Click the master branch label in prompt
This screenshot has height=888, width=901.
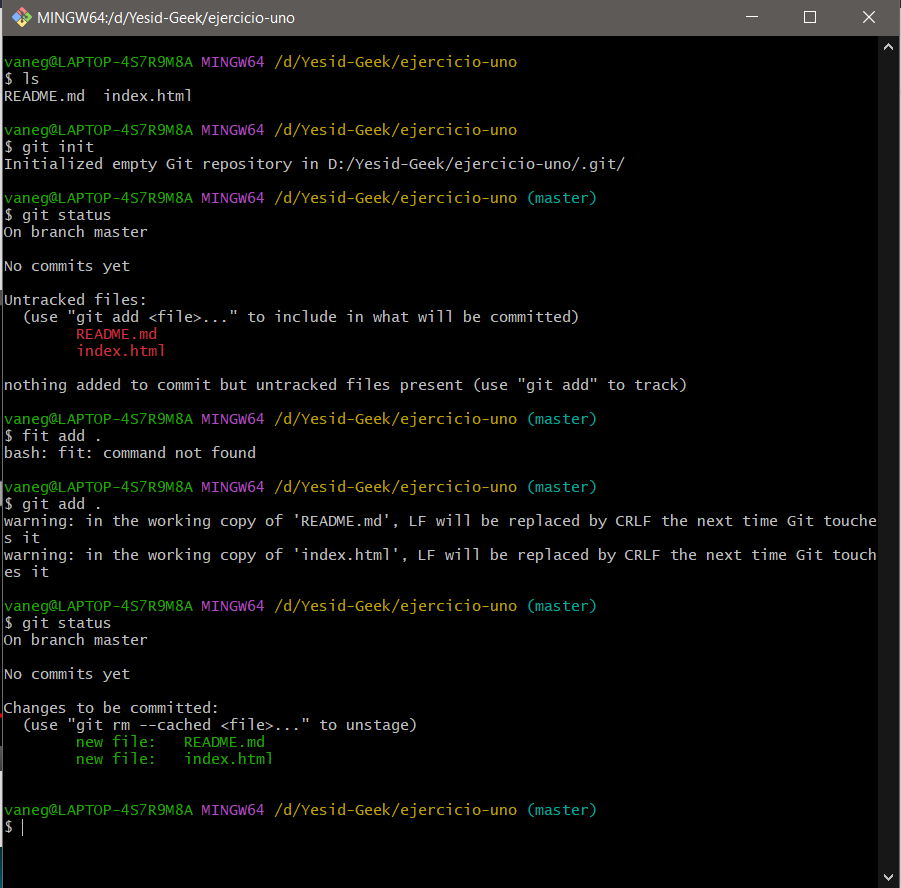coord(561,197)
